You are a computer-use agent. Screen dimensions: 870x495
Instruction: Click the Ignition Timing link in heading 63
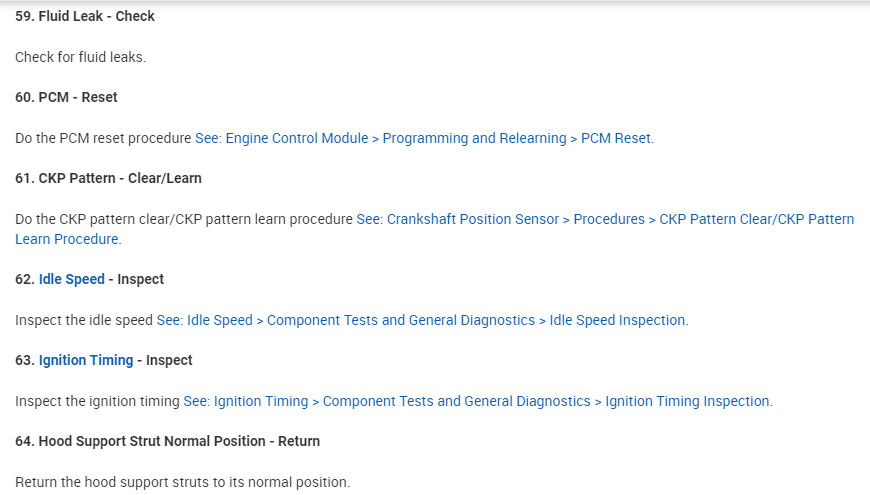[86, 360]
